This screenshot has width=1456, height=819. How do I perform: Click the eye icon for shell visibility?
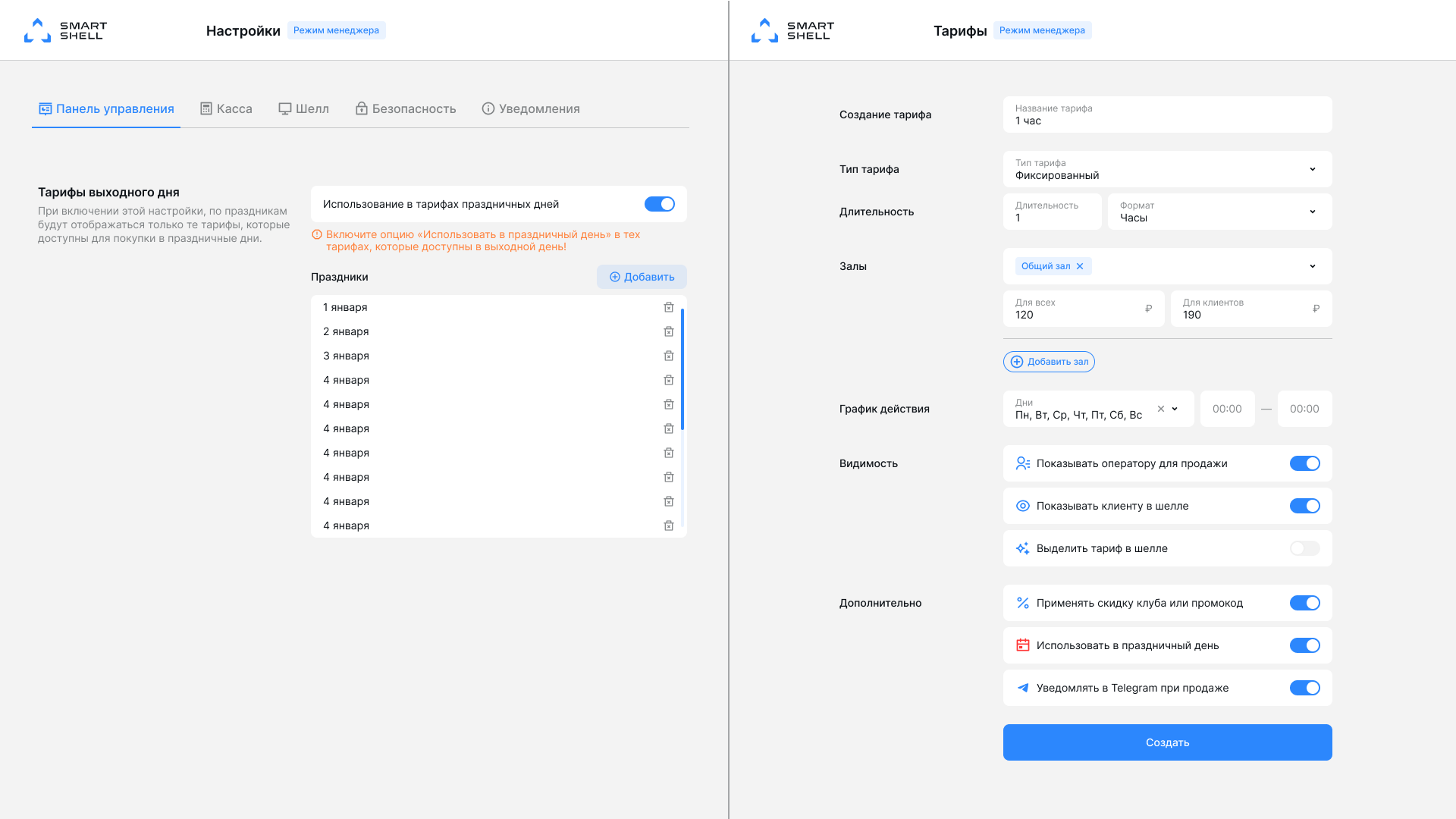[1023, 506]
